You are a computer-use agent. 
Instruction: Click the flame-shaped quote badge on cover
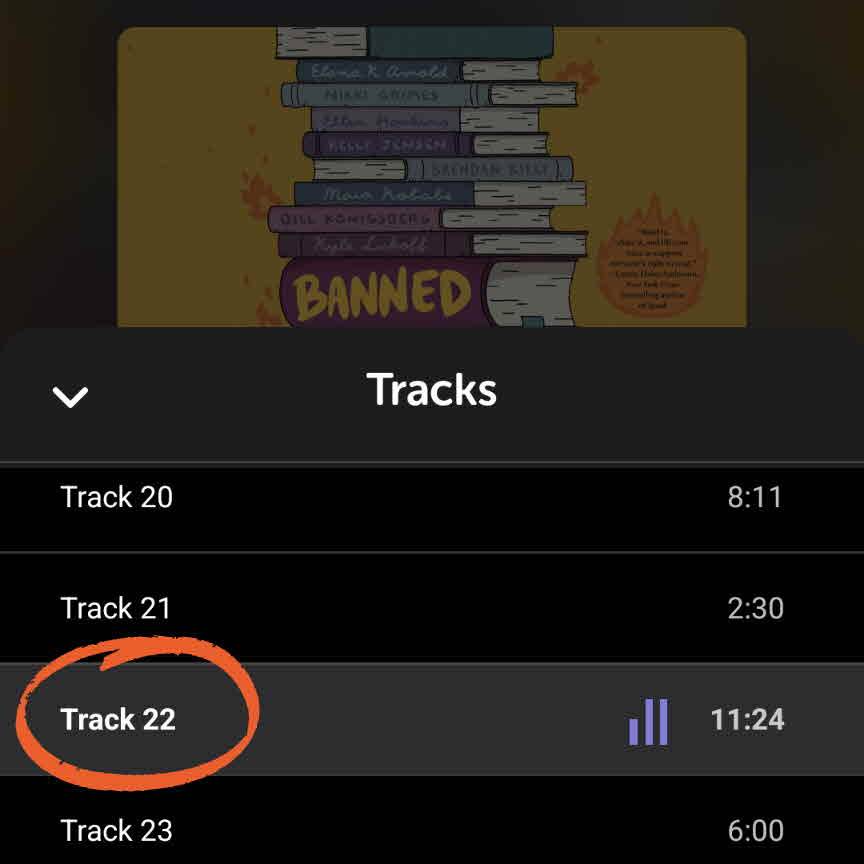pos(653,258)
